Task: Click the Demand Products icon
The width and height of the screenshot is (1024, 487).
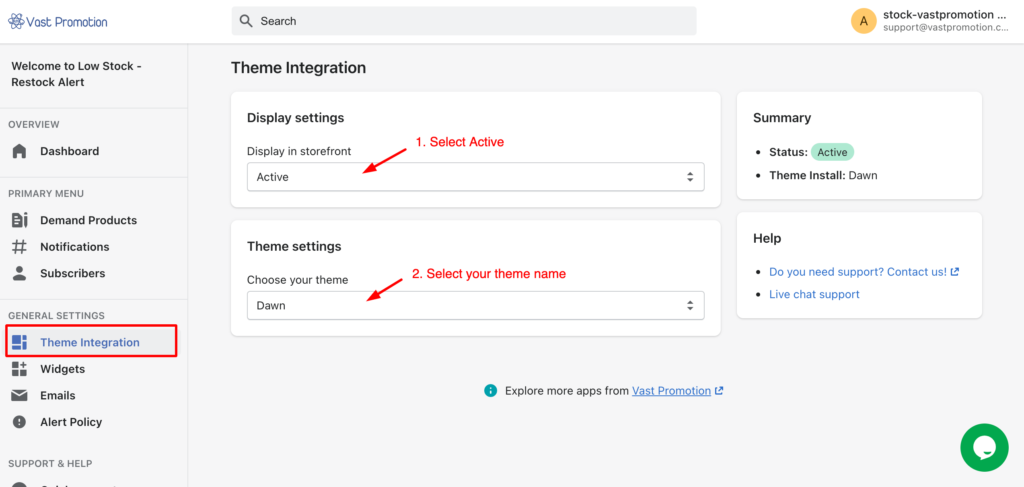Action: click(x=20, y=220)
